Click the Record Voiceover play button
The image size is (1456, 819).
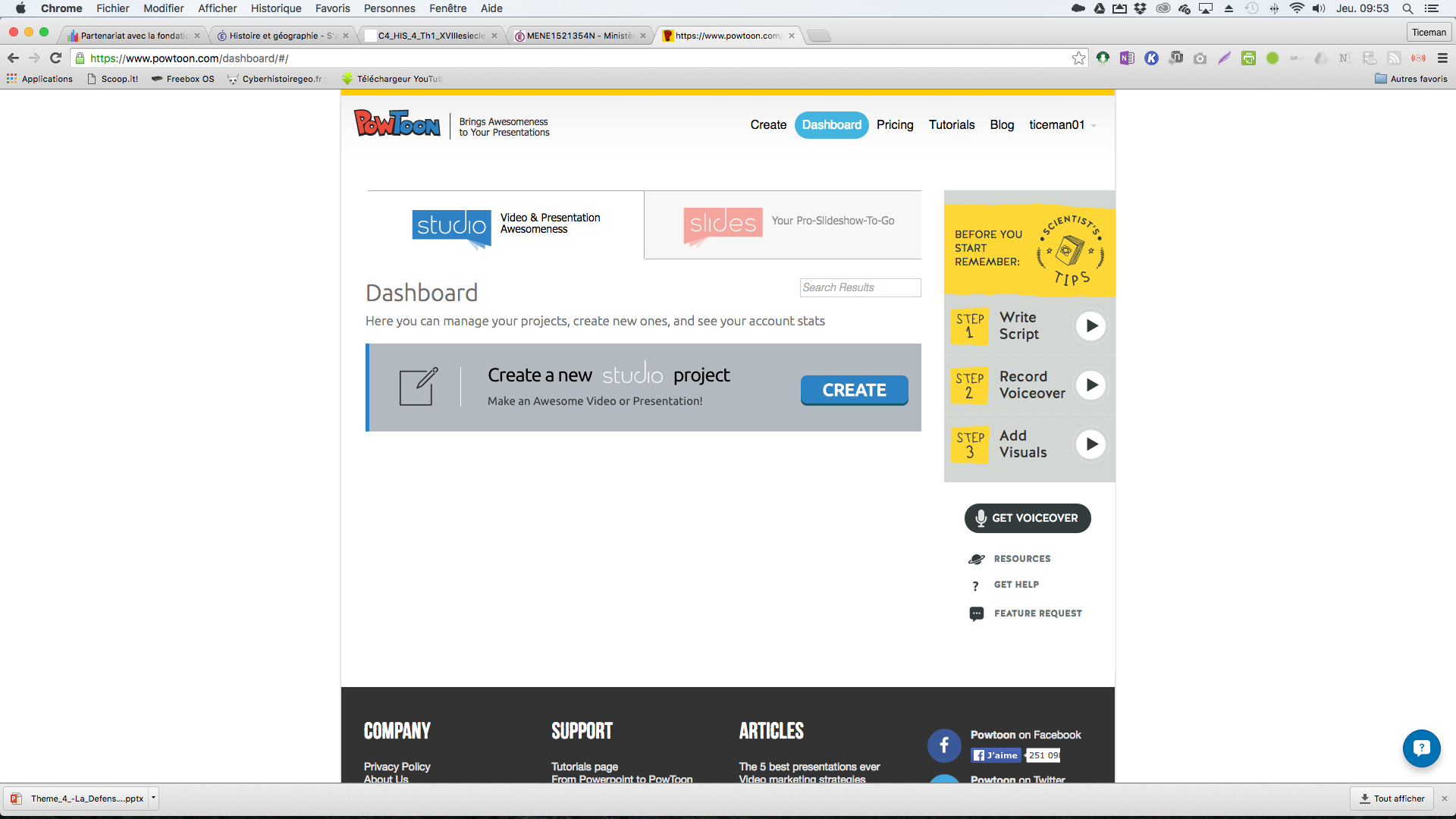point(1092,384)
